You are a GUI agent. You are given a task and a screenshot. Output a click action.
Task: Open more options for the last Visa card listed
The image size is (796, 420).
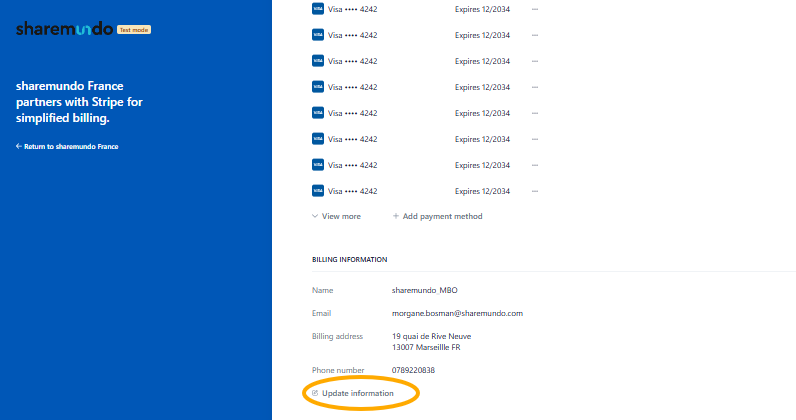535,191
